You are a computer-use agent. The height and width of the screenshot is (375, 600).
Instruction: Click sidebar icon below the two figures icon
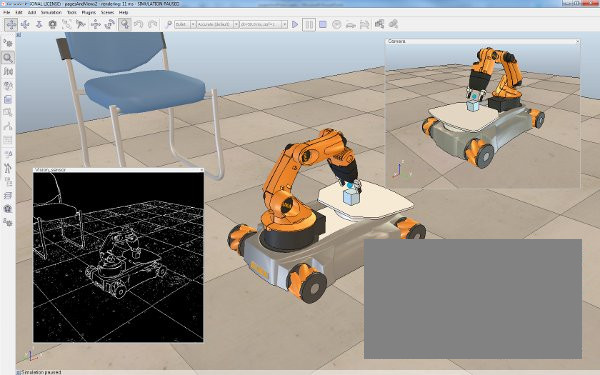coord(8,181)
